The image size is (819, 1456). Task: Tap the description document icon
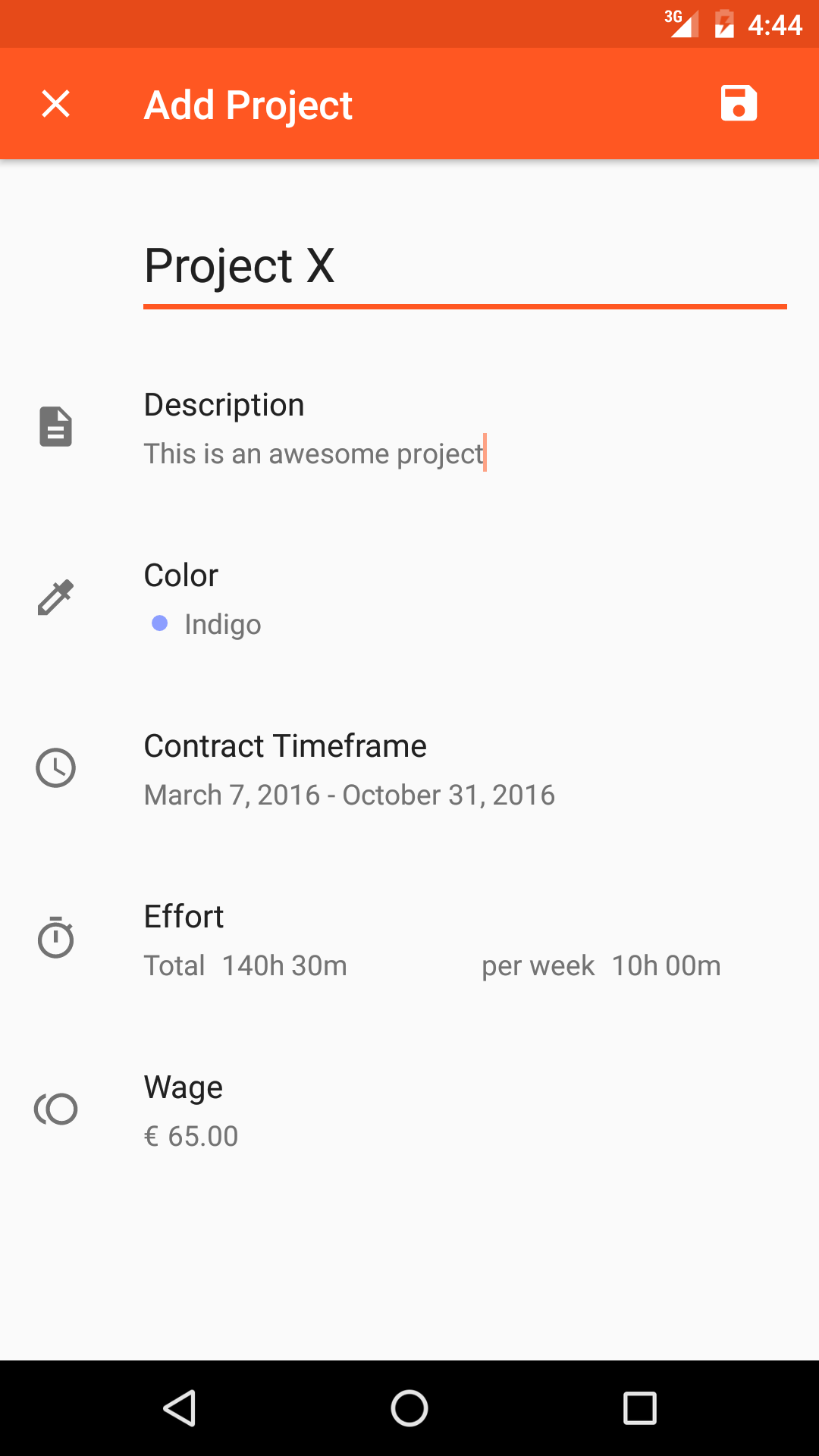click(55, 426)
